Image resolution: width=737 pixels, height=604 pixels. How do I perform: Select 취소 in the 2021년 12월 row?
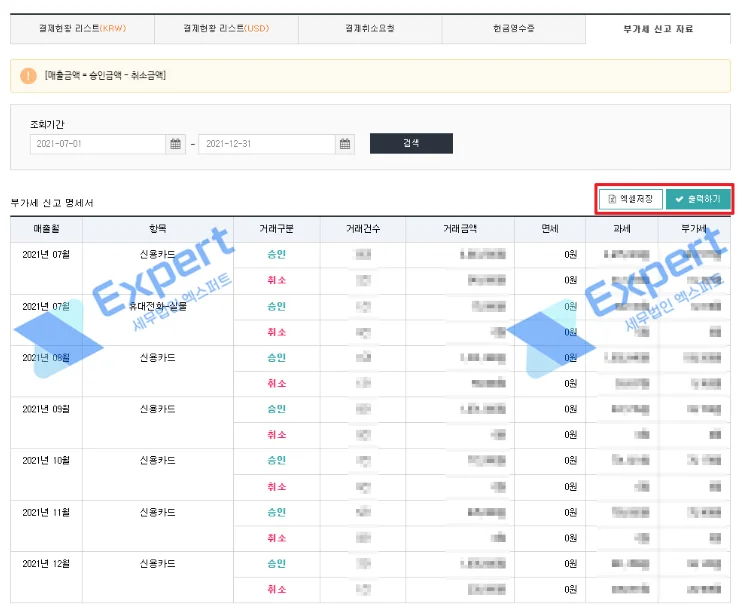276,590
